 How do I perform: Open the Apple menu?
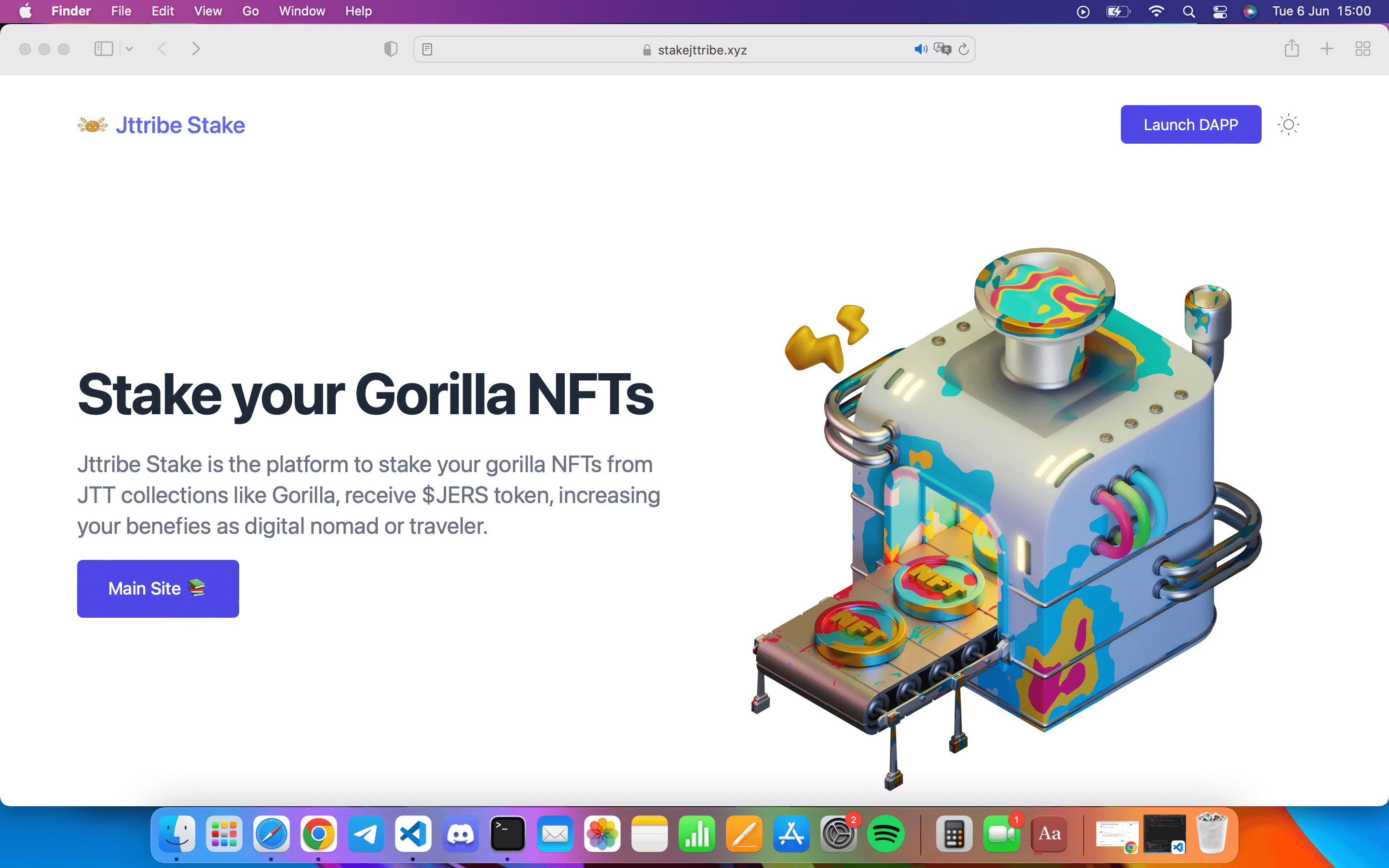[25, 11]
